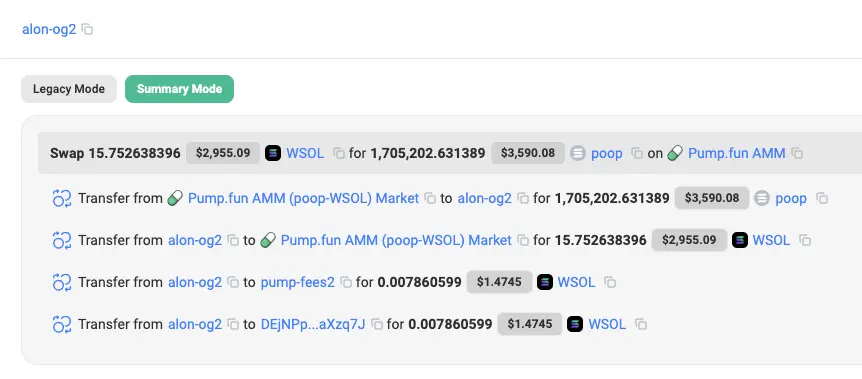Open Pump.fun AMM Market sender link
The image size is (862, 379).
303,198
